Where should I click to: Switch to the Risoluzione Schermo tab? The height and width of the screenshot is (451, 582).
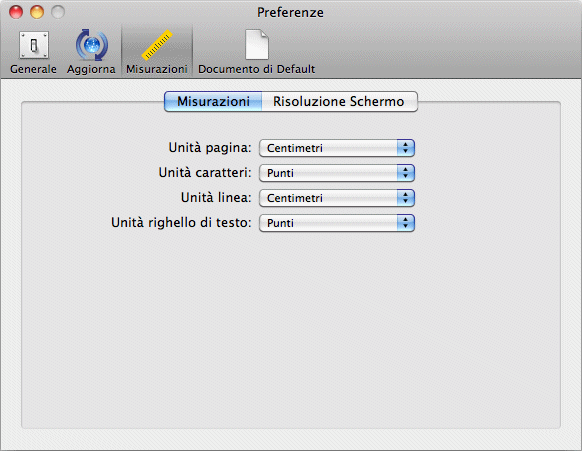tap(339, 101)
